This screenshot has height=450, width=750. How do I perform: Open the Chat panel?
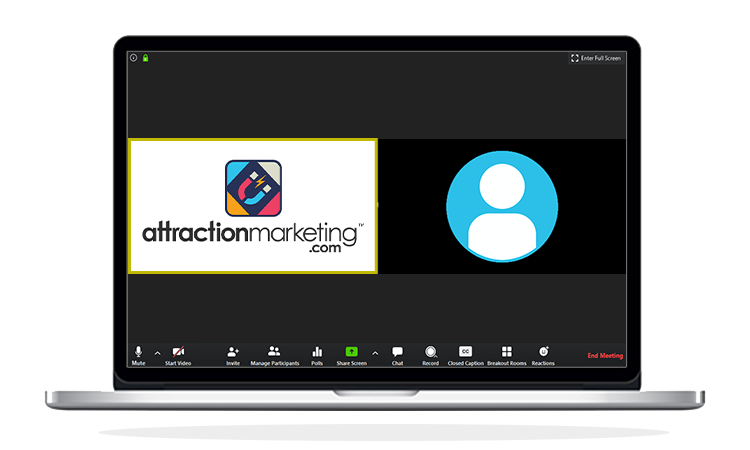pos(397,355)
